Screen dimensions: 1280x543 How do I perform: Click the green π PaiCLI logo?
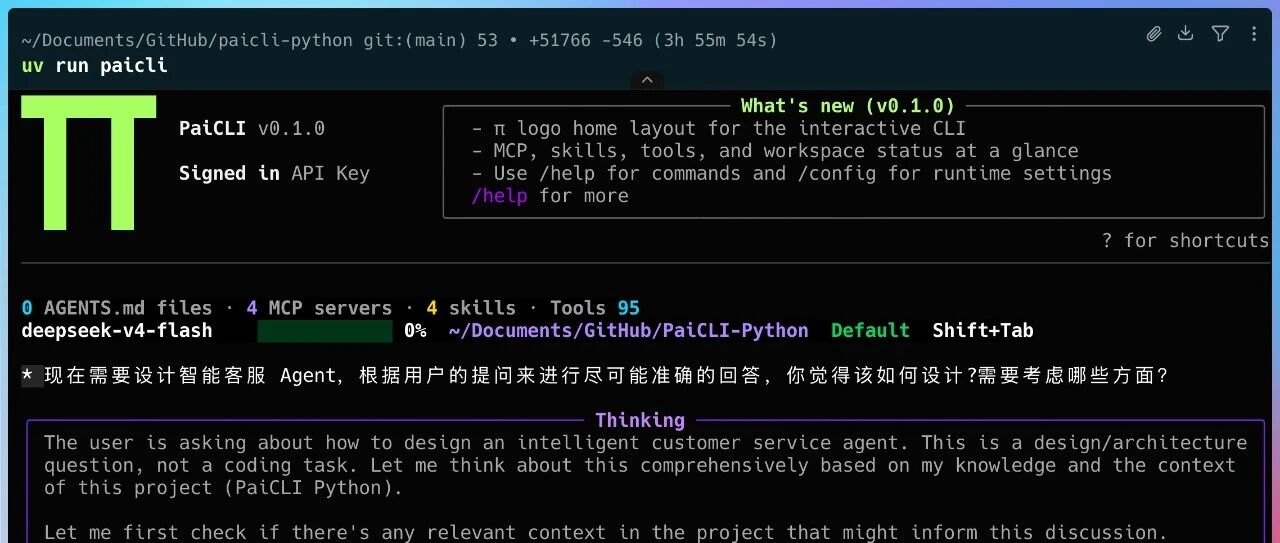[90, 163]
